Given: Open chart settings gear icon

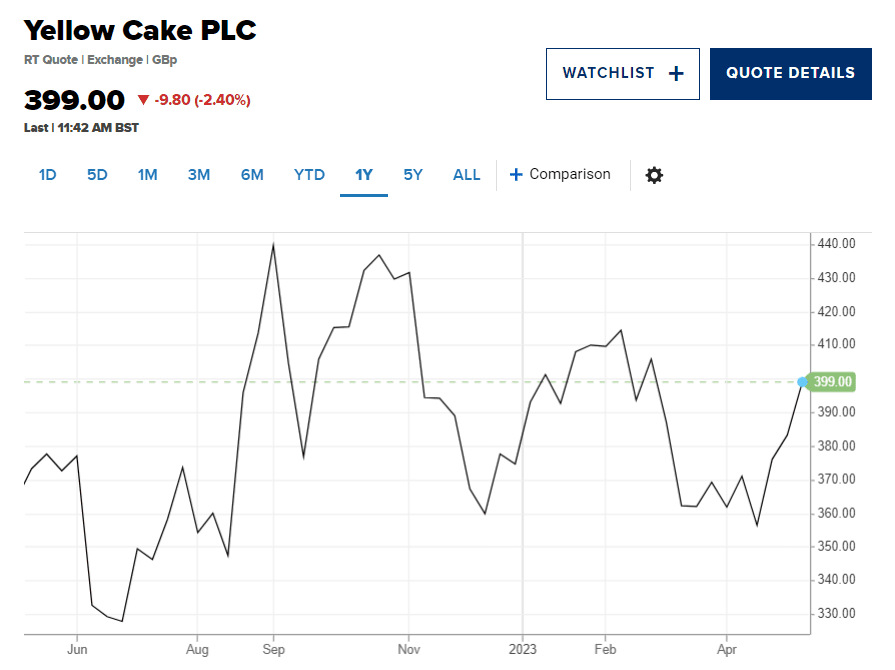Looking at the screenshot, I should click(x=654, y=175).
